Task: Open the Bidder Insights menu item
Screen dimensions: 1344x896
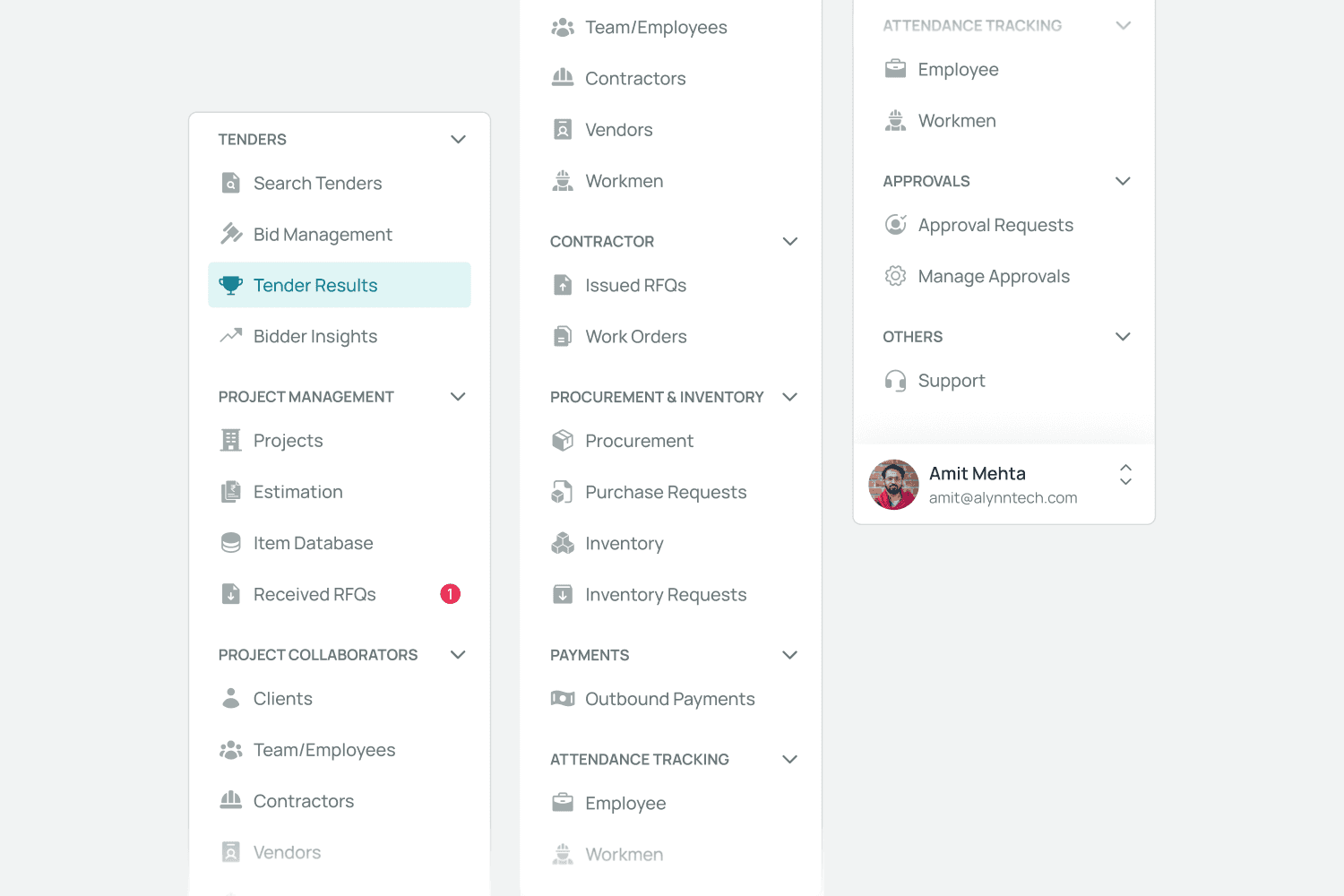Action: 340,336
